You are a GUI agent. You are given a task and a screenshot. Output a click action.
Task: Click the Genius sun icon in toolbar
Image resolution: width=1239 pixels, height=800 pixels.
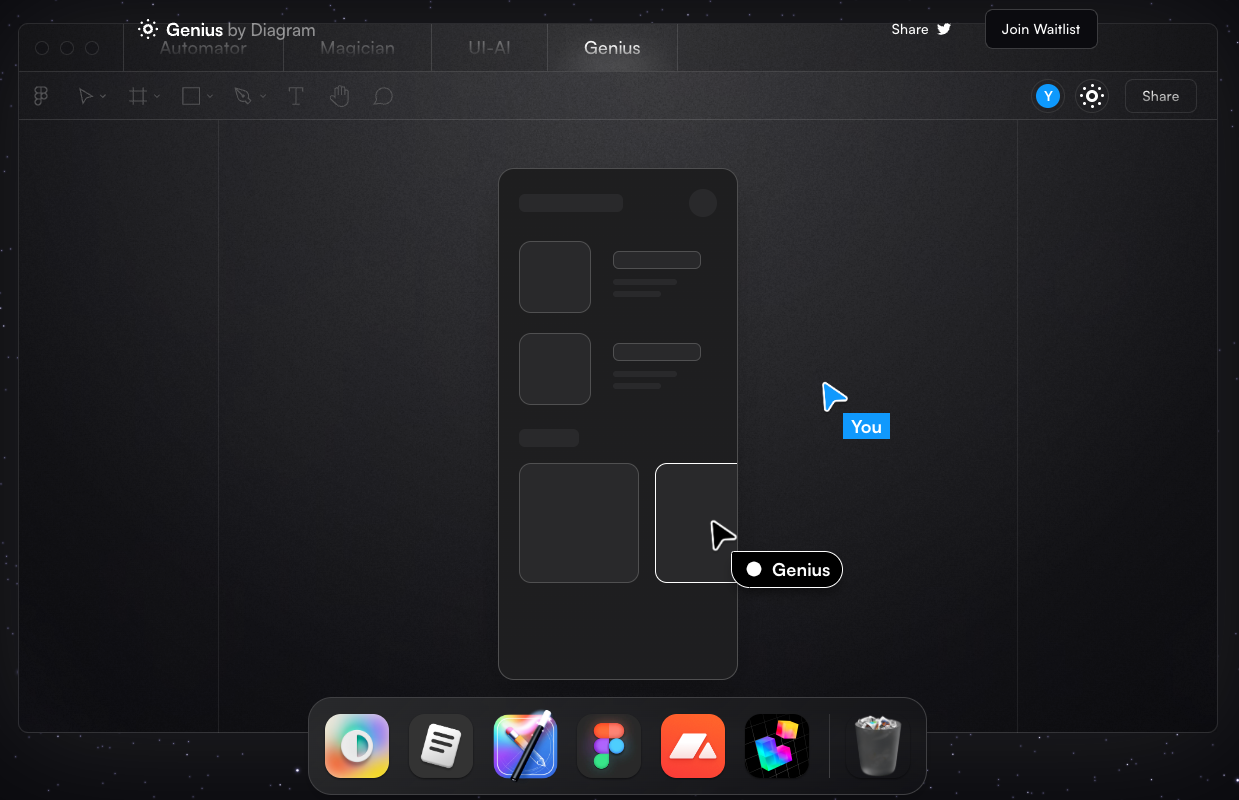(x=1092, y=96)
